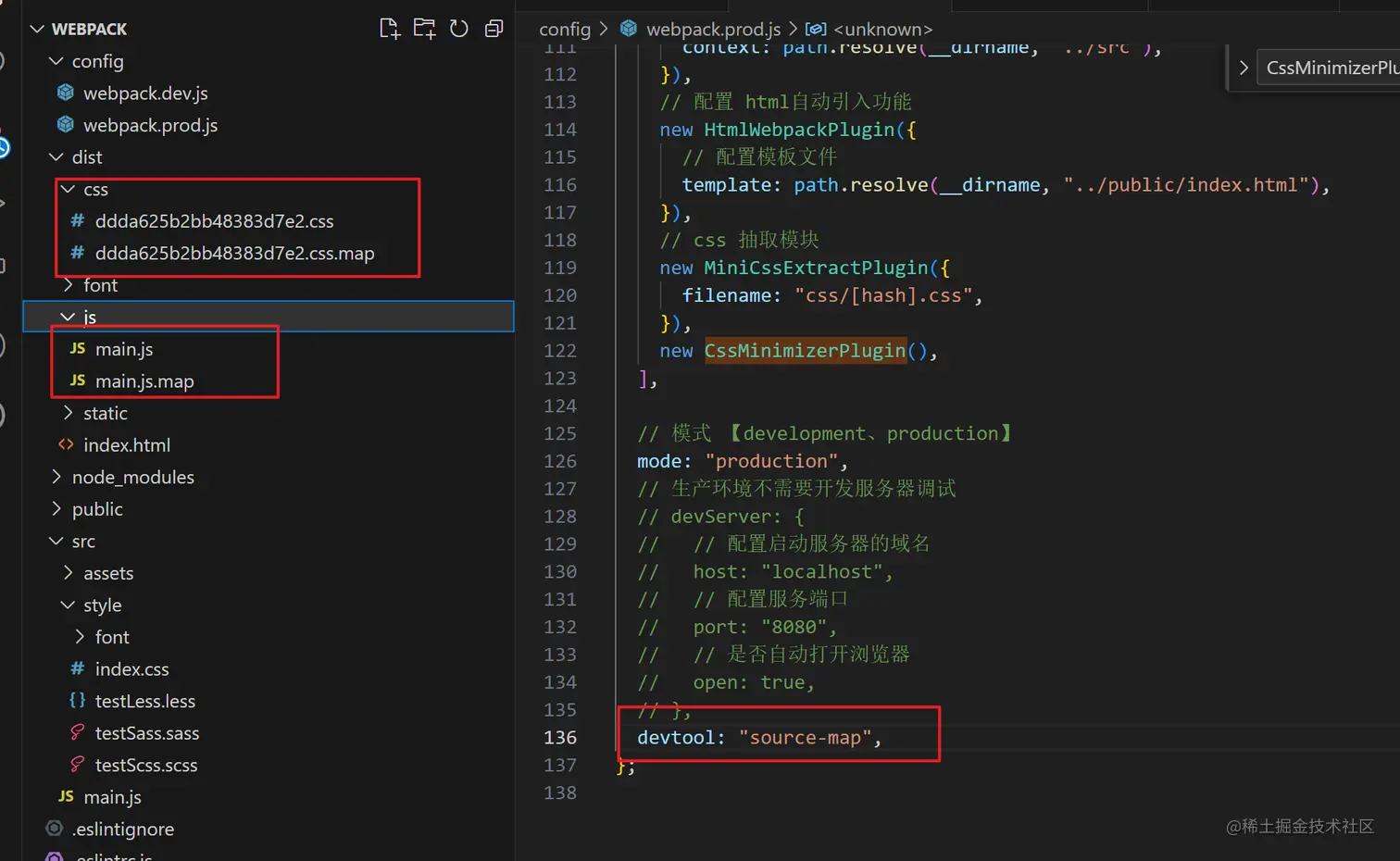Click the "source-map" string value

pos(806,738)
